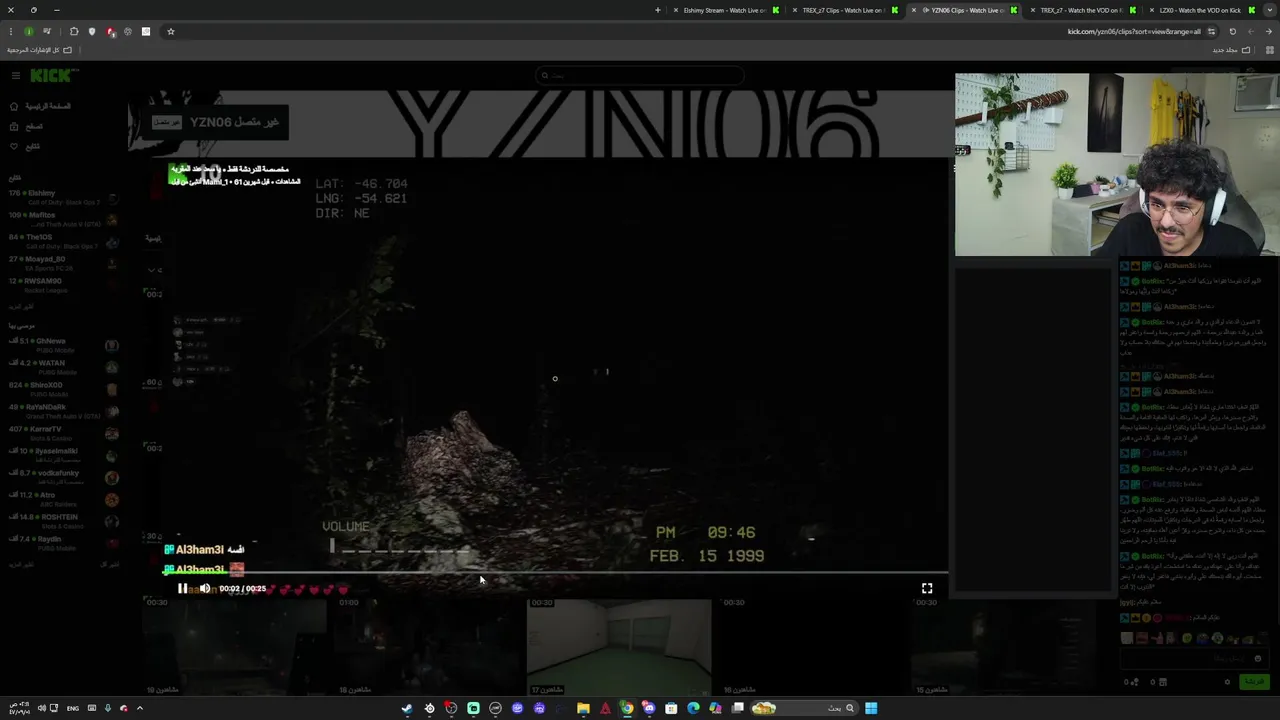Open Elshimy channel in the sidebar
The image size is (1280, 720).
coord(62,197)
